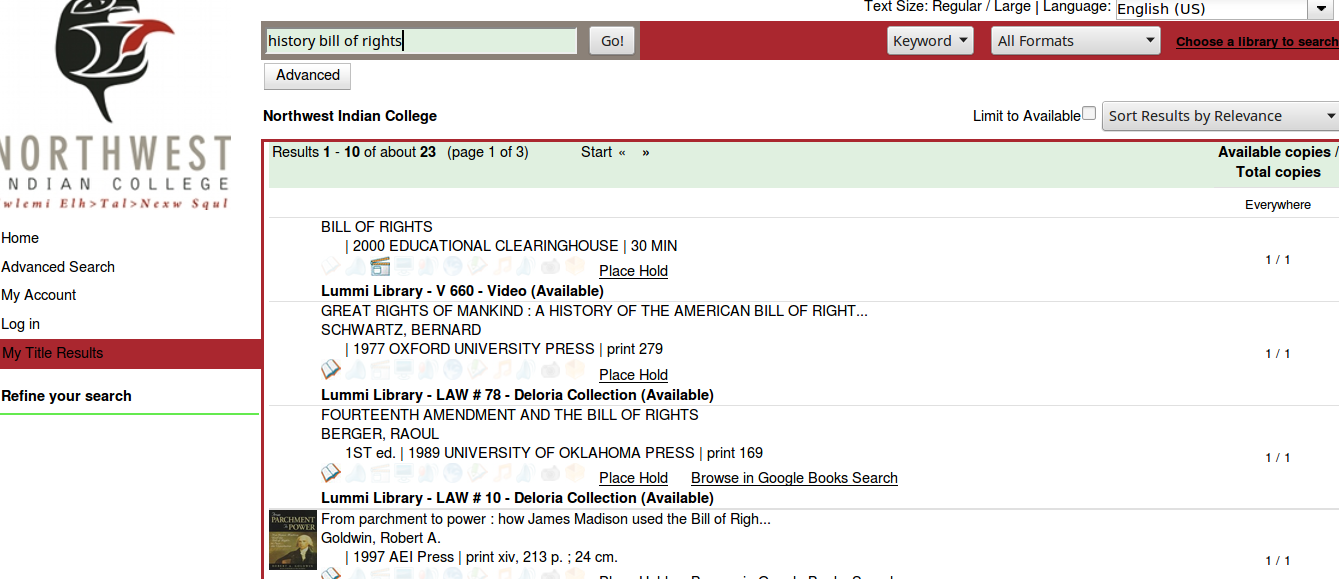Click the faded globe icon in FOURTEENTH AMENDMENT row

point(453,473)
